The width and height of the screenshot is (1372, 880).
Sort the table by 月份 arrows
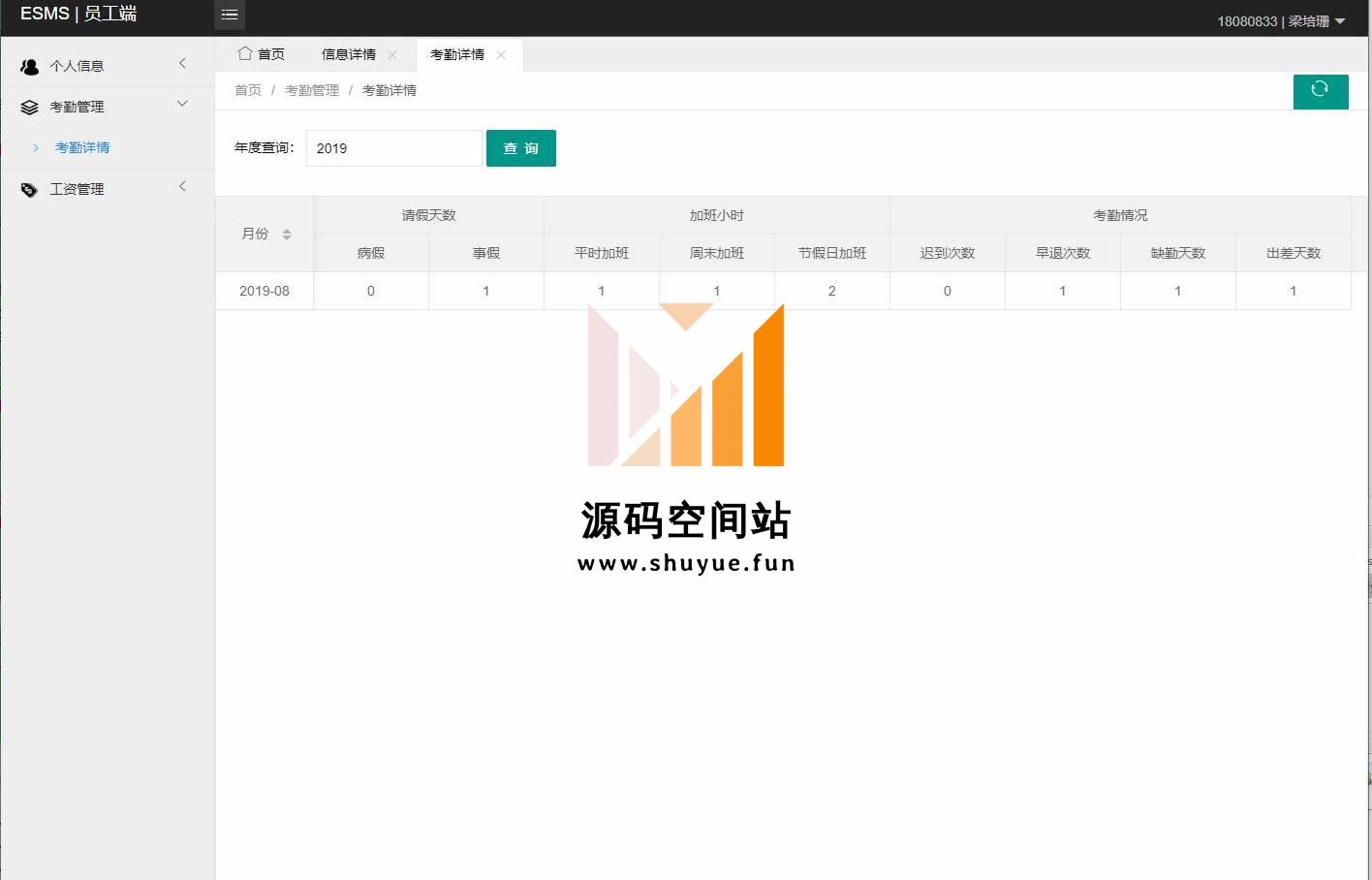tap(287, 235)
